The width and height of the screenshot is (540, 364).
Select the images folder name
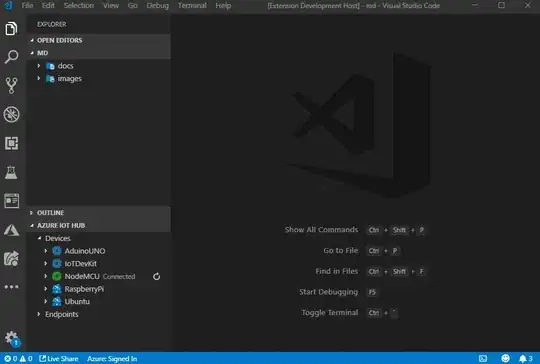pyautogui.click(x=70, y=79)
